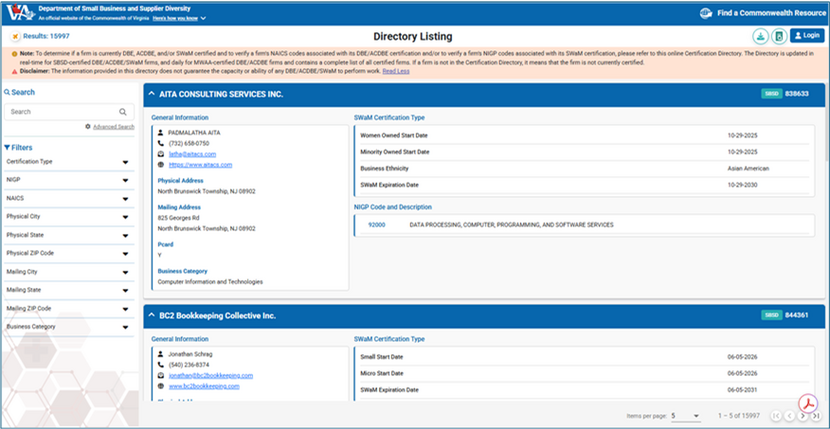Click the person icon beside Jonathan Schrag

161,354
